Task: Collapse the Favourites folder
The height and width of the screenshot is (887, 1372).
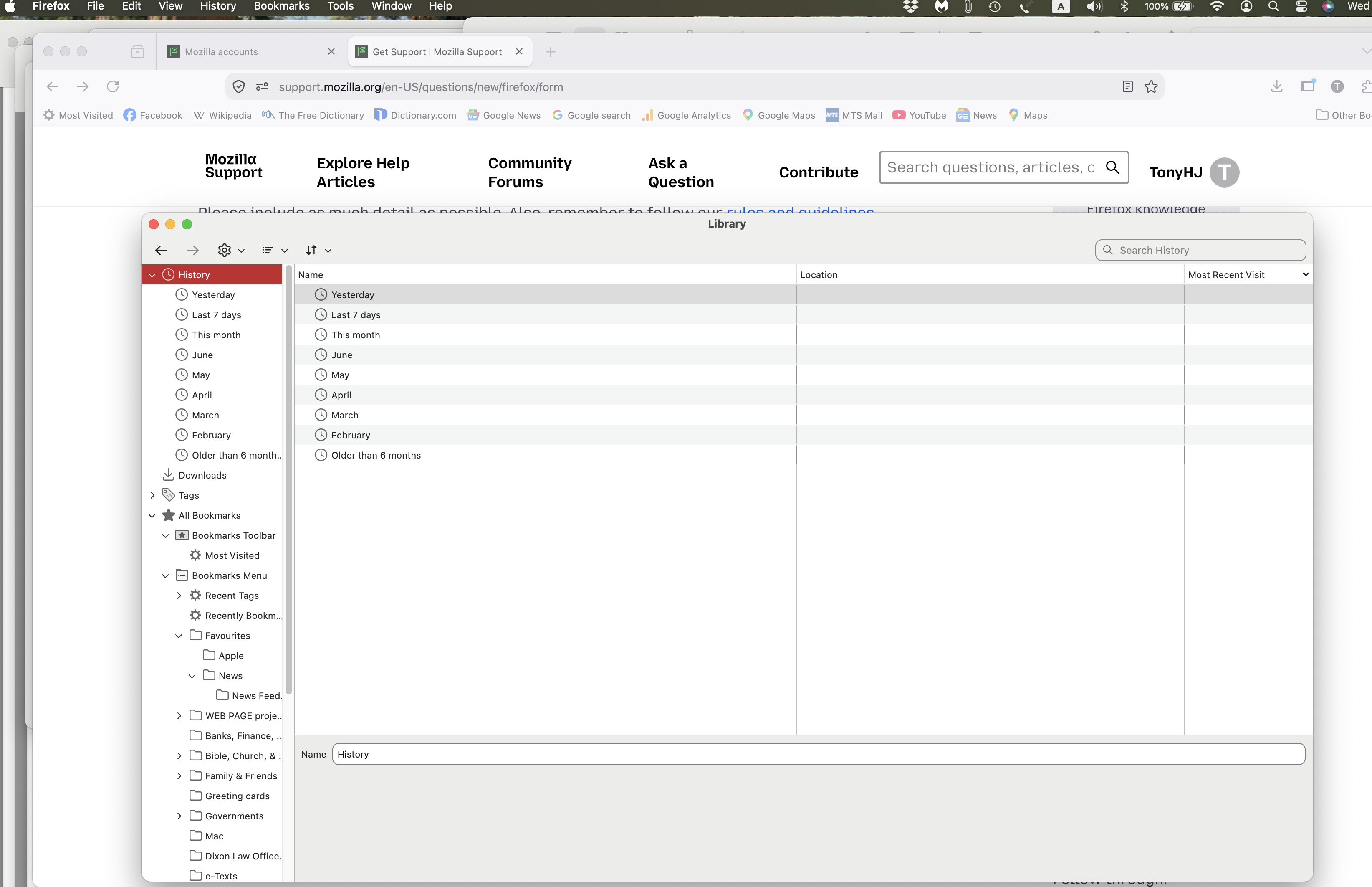Action: (179, 636)
